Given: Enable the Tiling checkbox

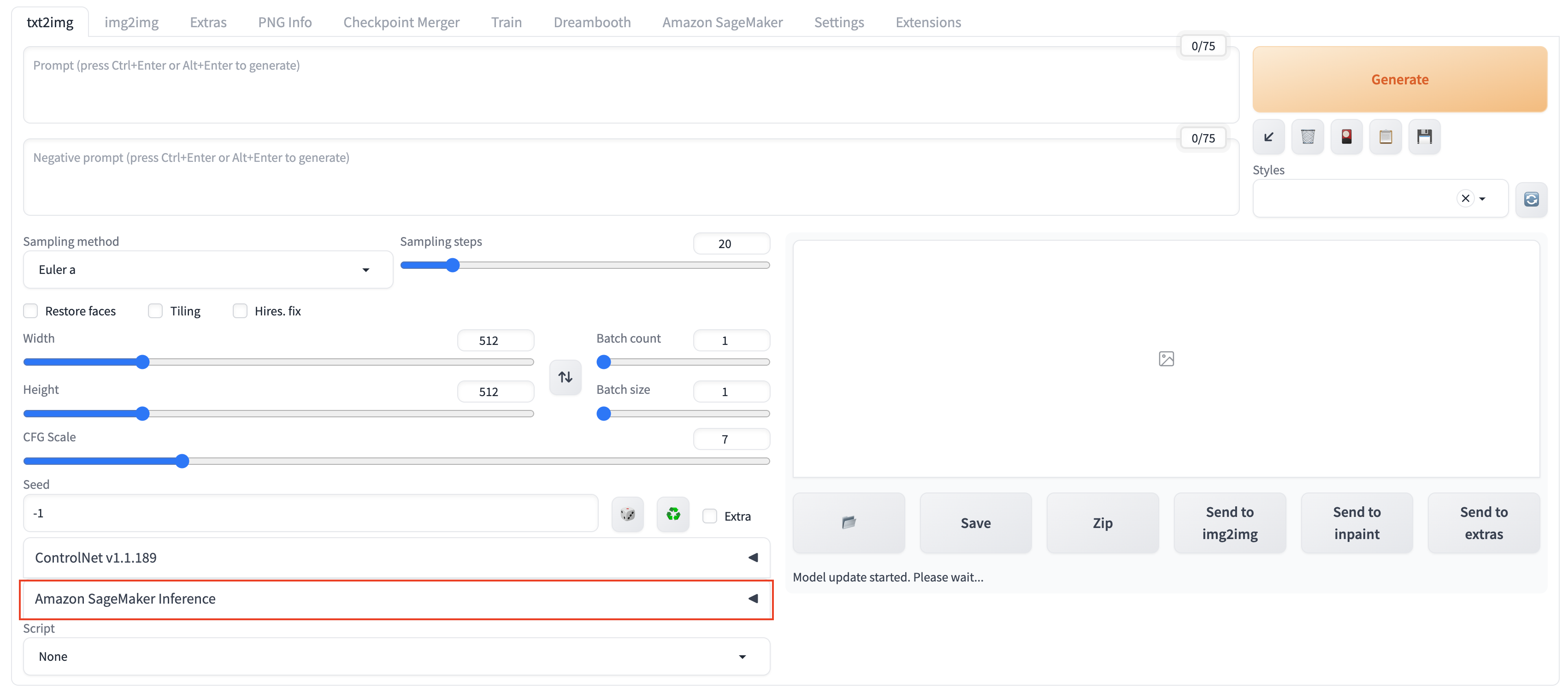Looking at the screenshot, I should pyautogui.click(x=156, y=311).
